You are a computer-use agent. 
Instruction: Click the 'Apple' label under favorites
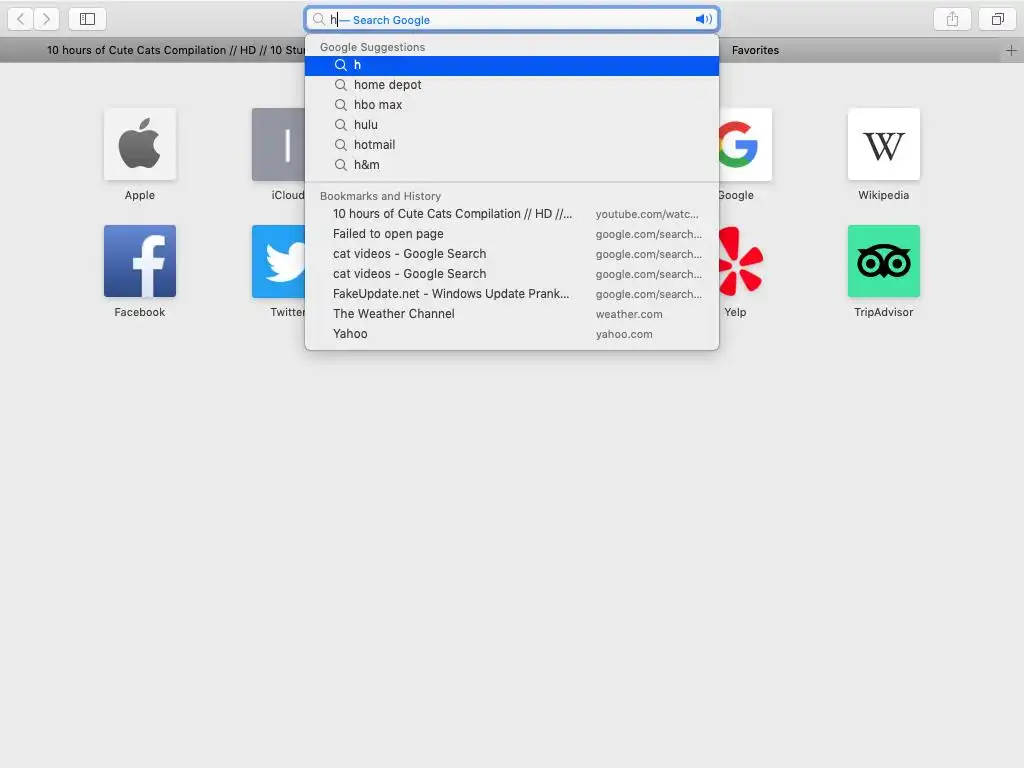(x=140, y=195)
